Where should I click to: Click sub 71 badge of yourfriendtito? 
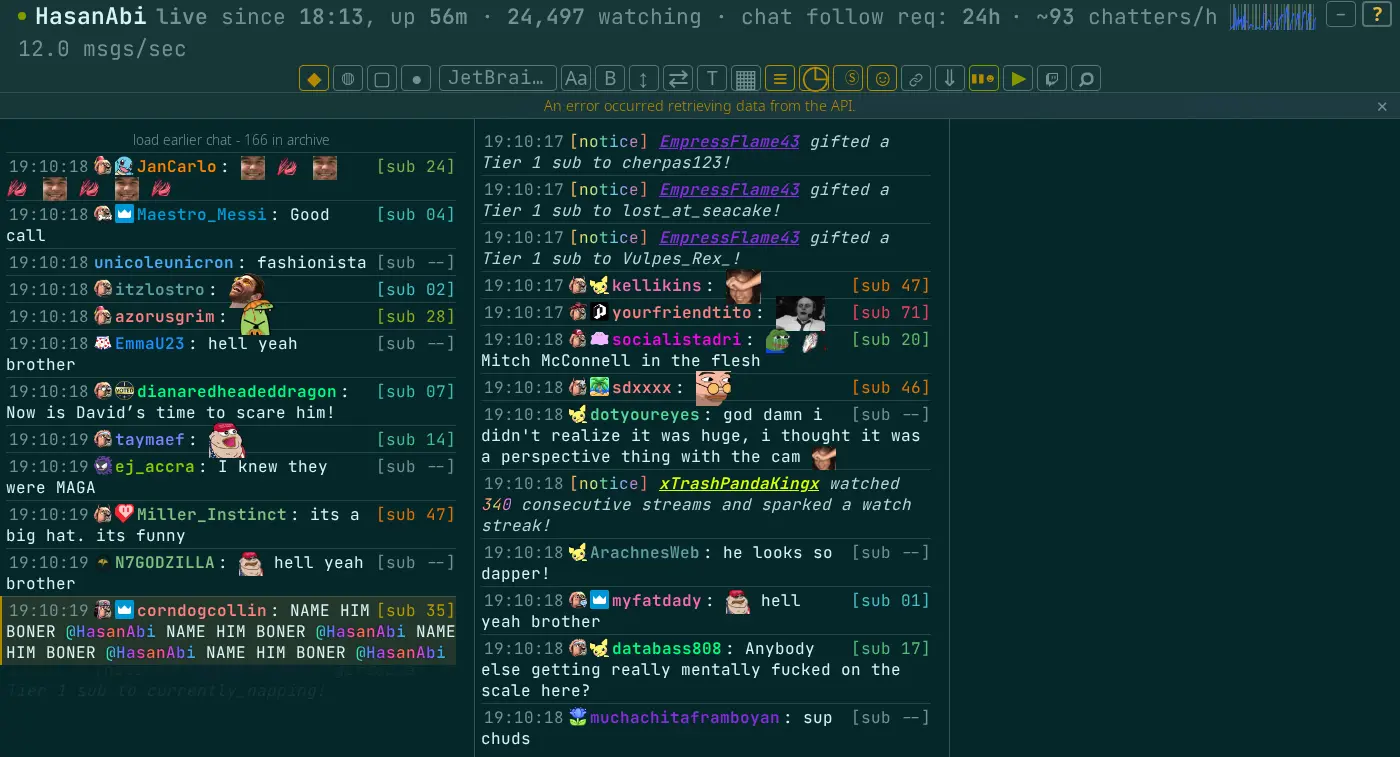[890, 313]
